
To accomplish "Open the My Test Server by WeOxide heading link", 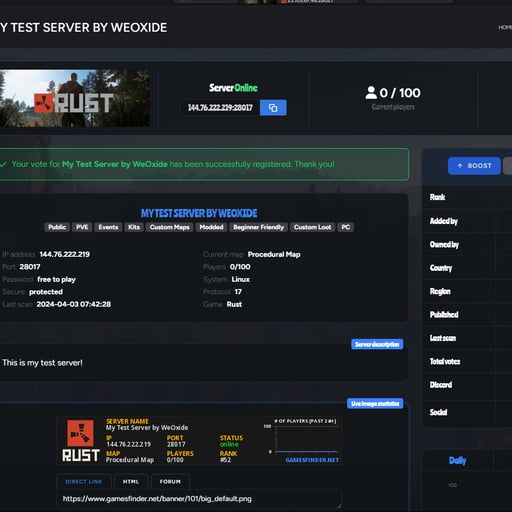I will click(x=199, y=213).
